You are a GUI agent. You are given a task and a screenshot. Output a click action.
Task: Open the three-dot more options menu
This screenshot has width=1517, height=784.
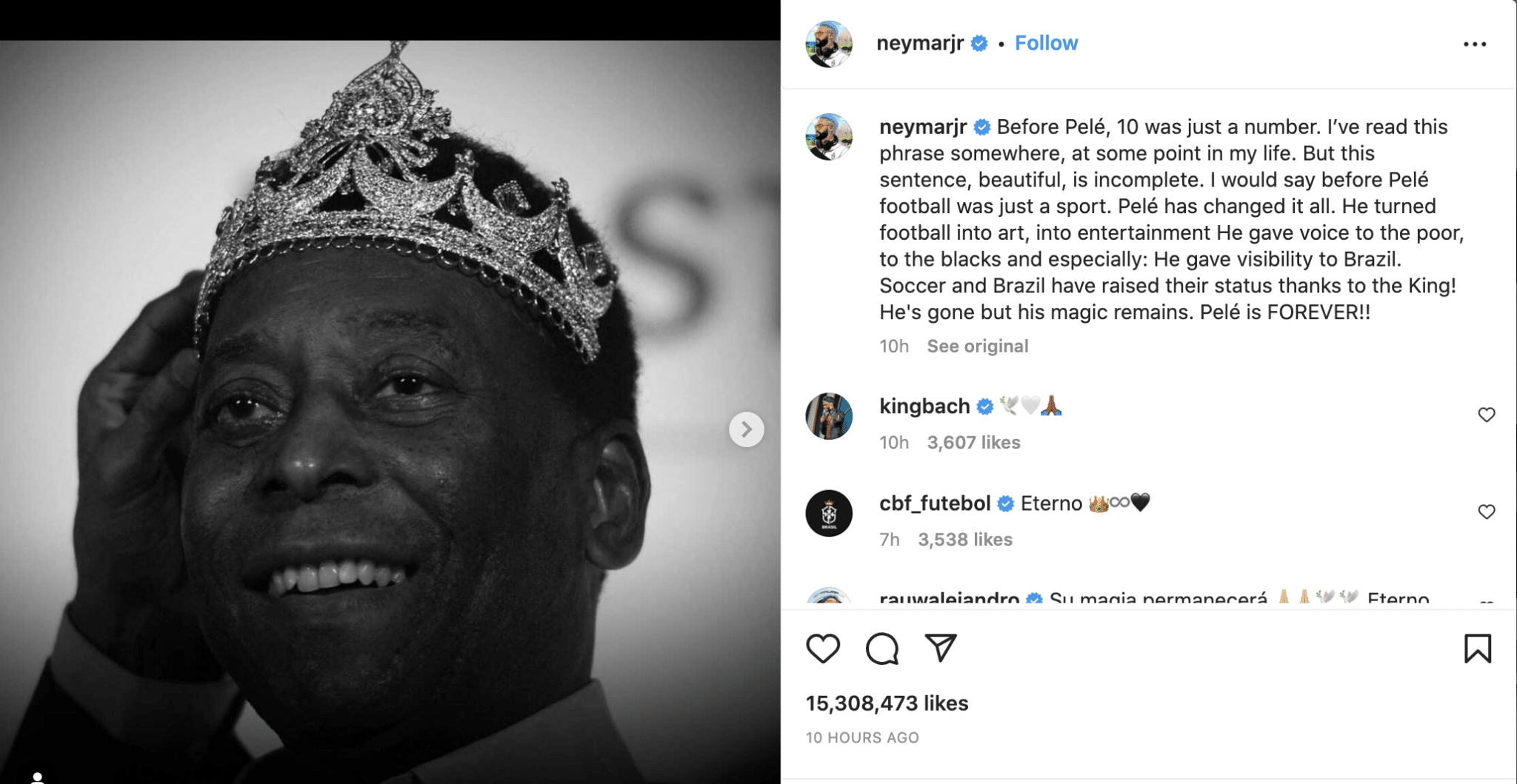click(x=1475, y=44)
